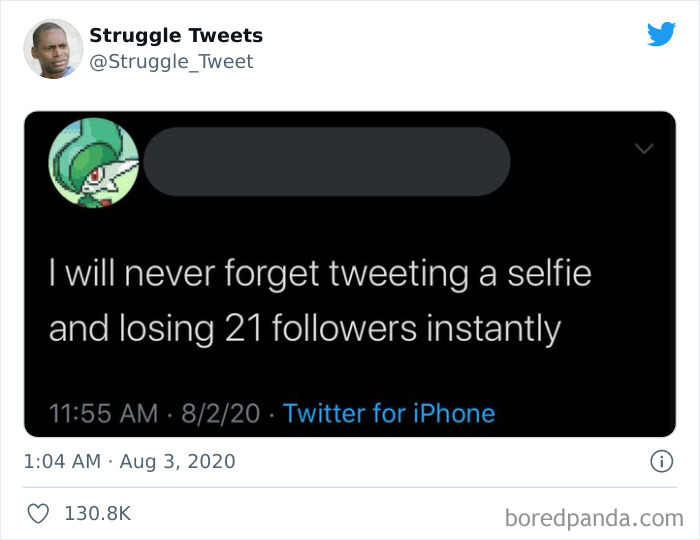Viewport: 700px width, 540px height.
Task: Like the tweet with the heart icon
Action: tap(38, 513)
